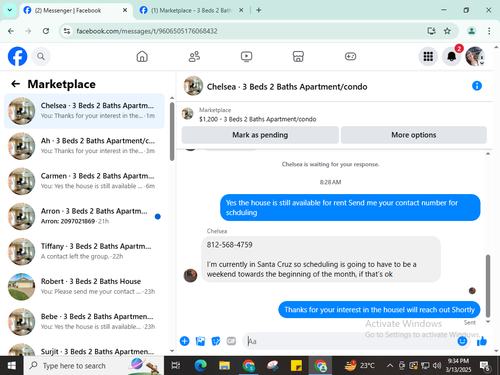Click the 'Yes the house is still available' message bubble

350,207
